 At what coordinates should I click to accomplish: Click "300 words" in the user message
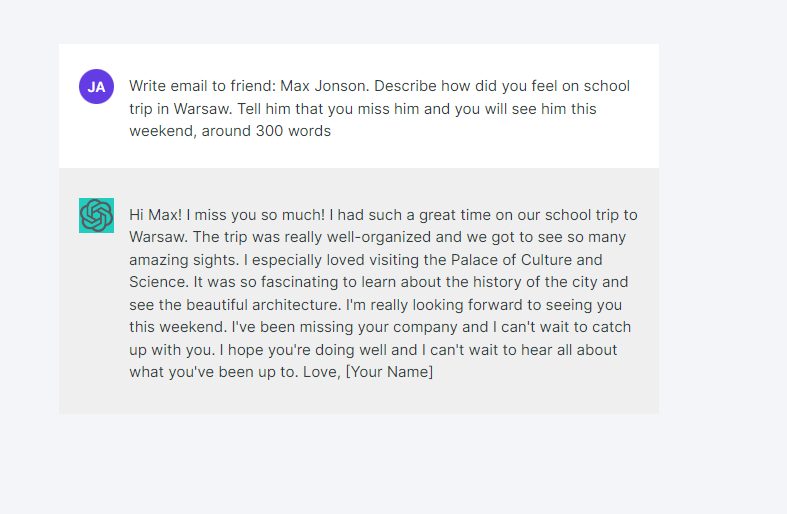[x=293, y=131]
